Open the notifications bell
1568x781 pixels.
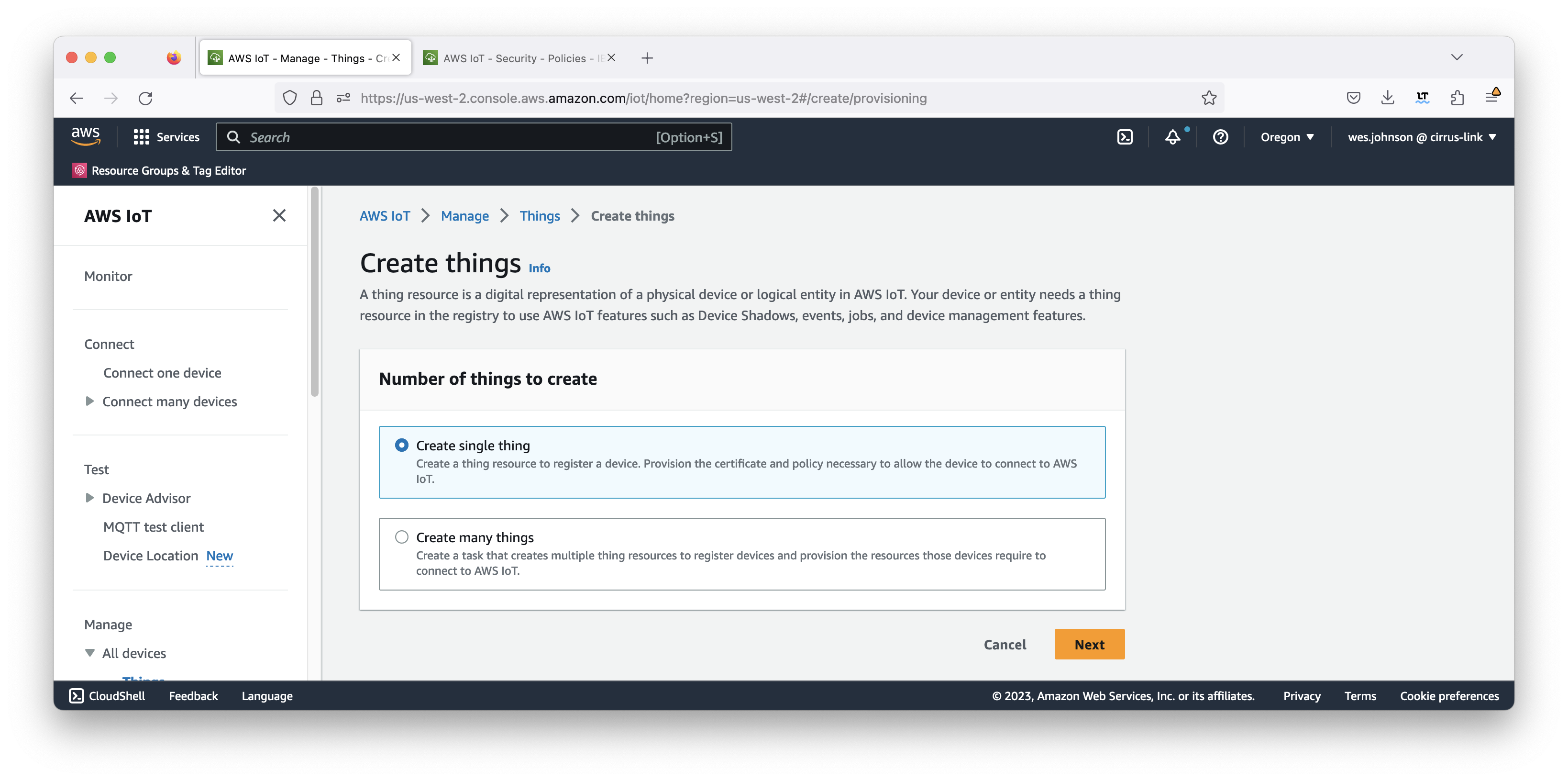[1172, 137]
